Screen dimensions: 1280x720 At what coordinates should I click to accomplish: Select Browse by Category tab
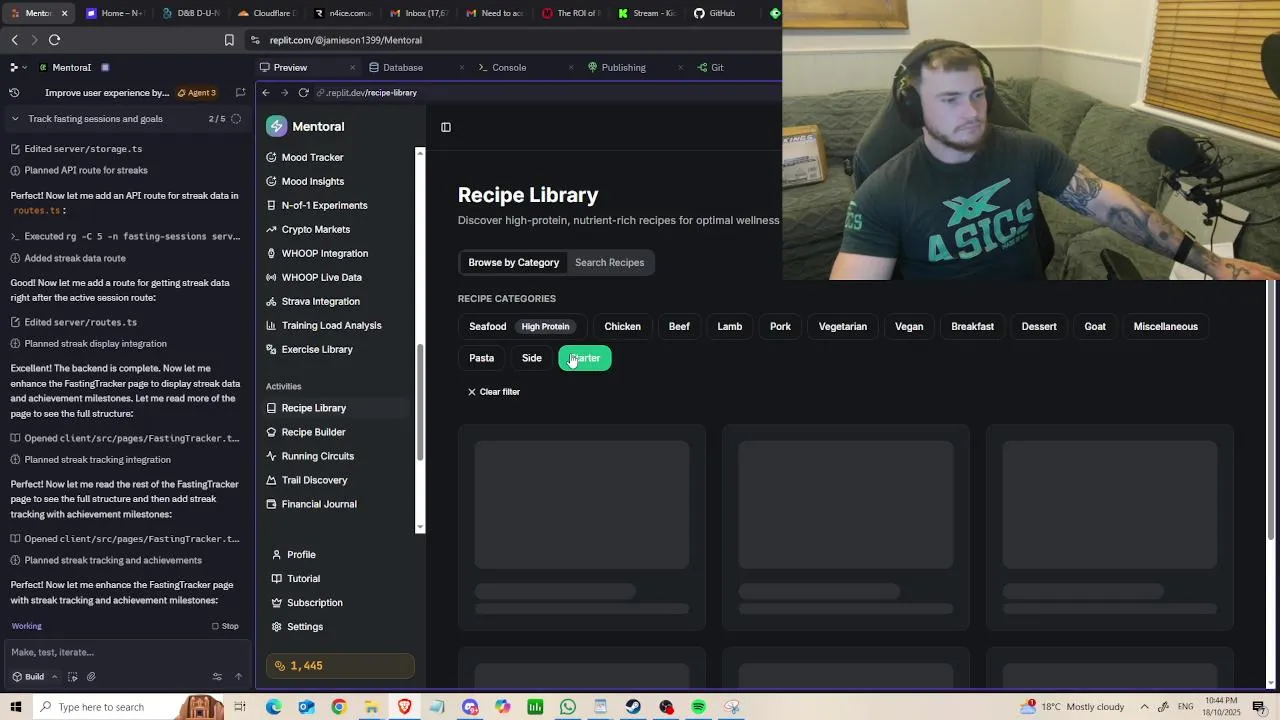[513, 262]
